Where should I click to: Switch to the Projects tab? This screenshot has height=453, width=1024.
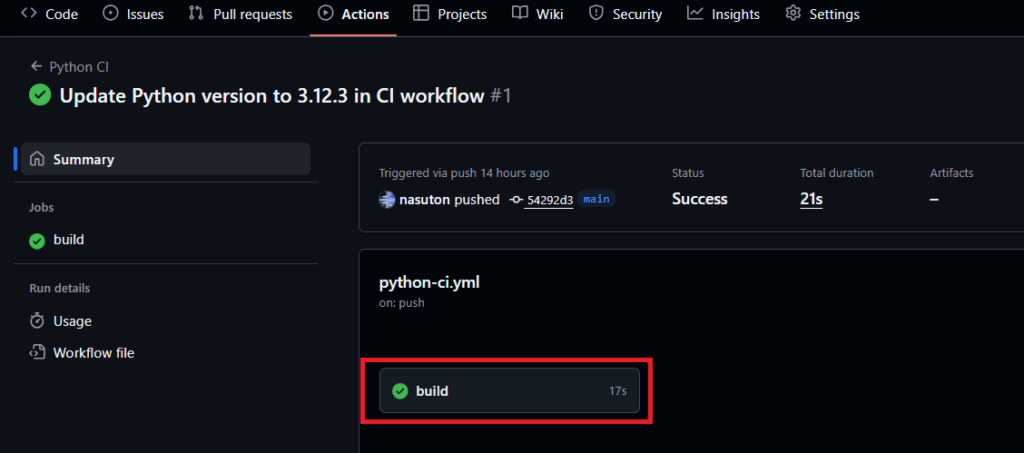pyautogui.click(x=449, y=14)
